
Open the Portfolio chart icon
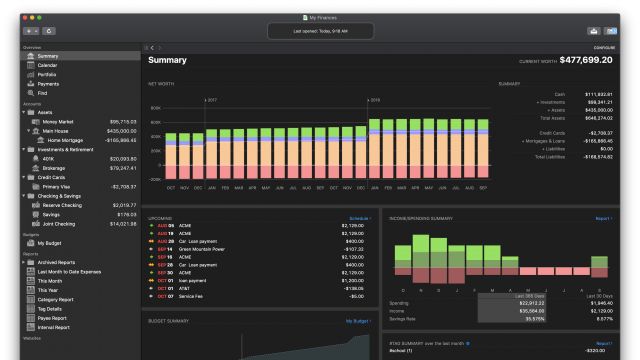pos(31,75)
